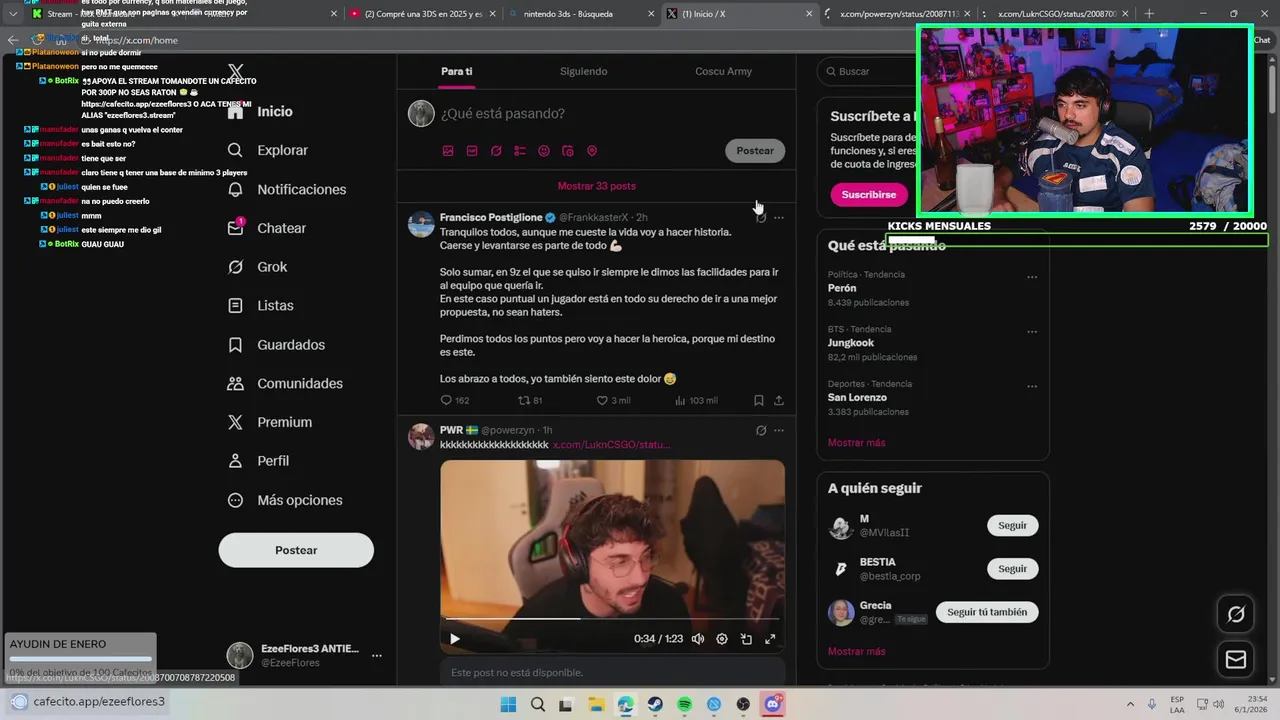Image resolution: width=1280 pixels, height=720 pixels.
Task: Show more trends under San Lorenzo
Action: 856,443
